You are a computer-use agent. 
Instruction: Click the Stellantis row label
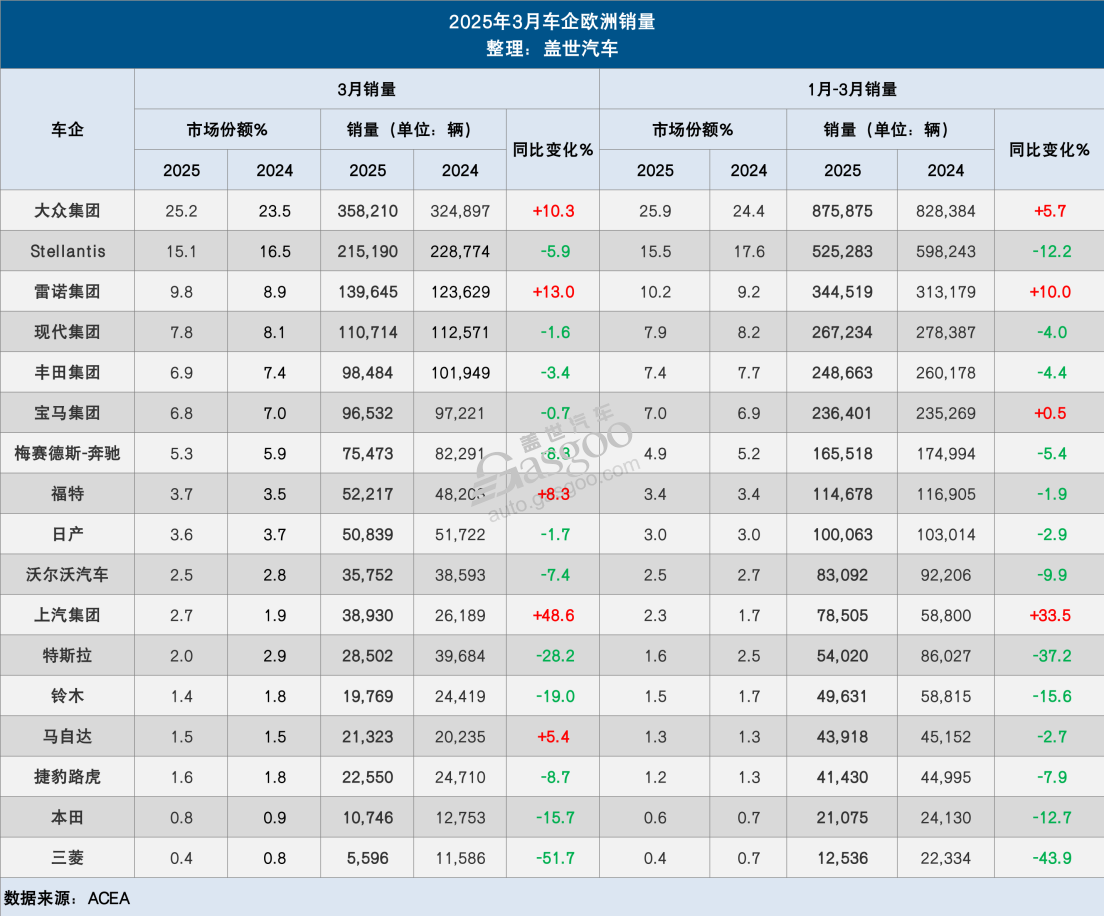pos(66,251)
